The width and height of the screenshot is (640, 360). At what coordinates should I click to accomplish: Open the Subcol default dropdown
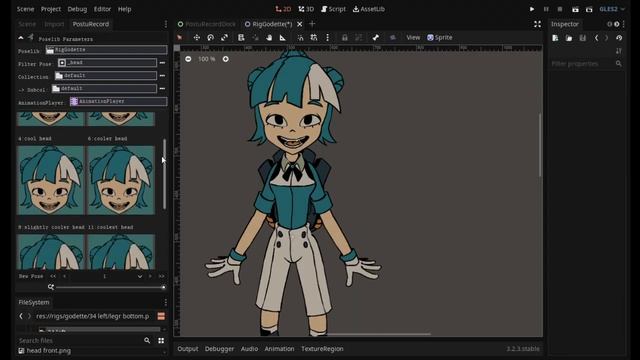[x=104, y=89]
